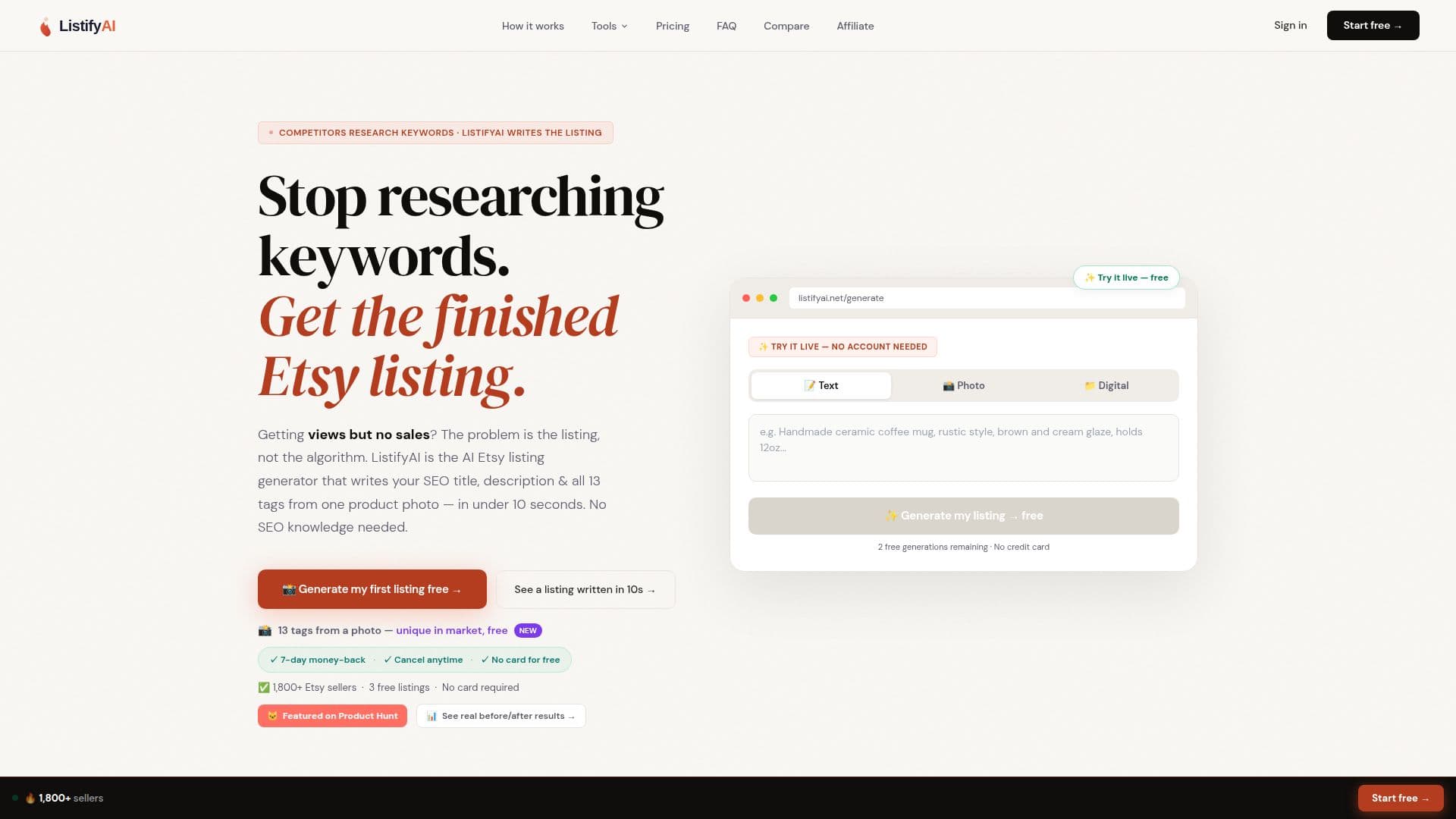Click Generate my listing free button
1456x819 pixels.
pos(963,516)
